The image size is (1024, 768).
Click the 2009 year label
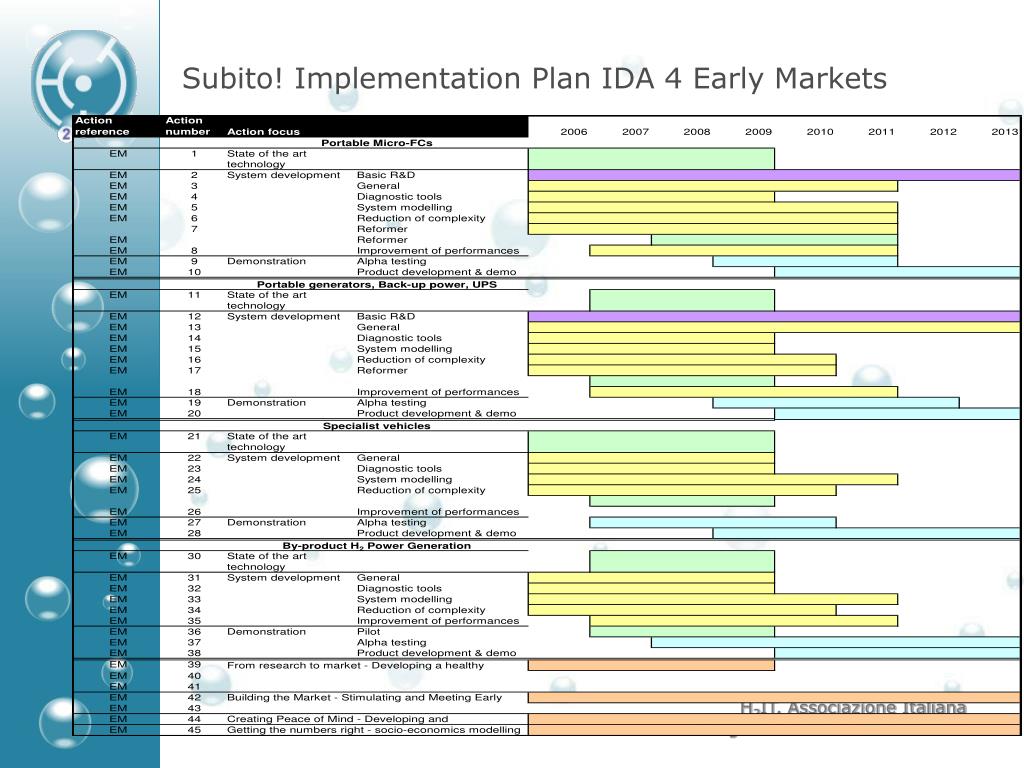(x=758, y=132)
